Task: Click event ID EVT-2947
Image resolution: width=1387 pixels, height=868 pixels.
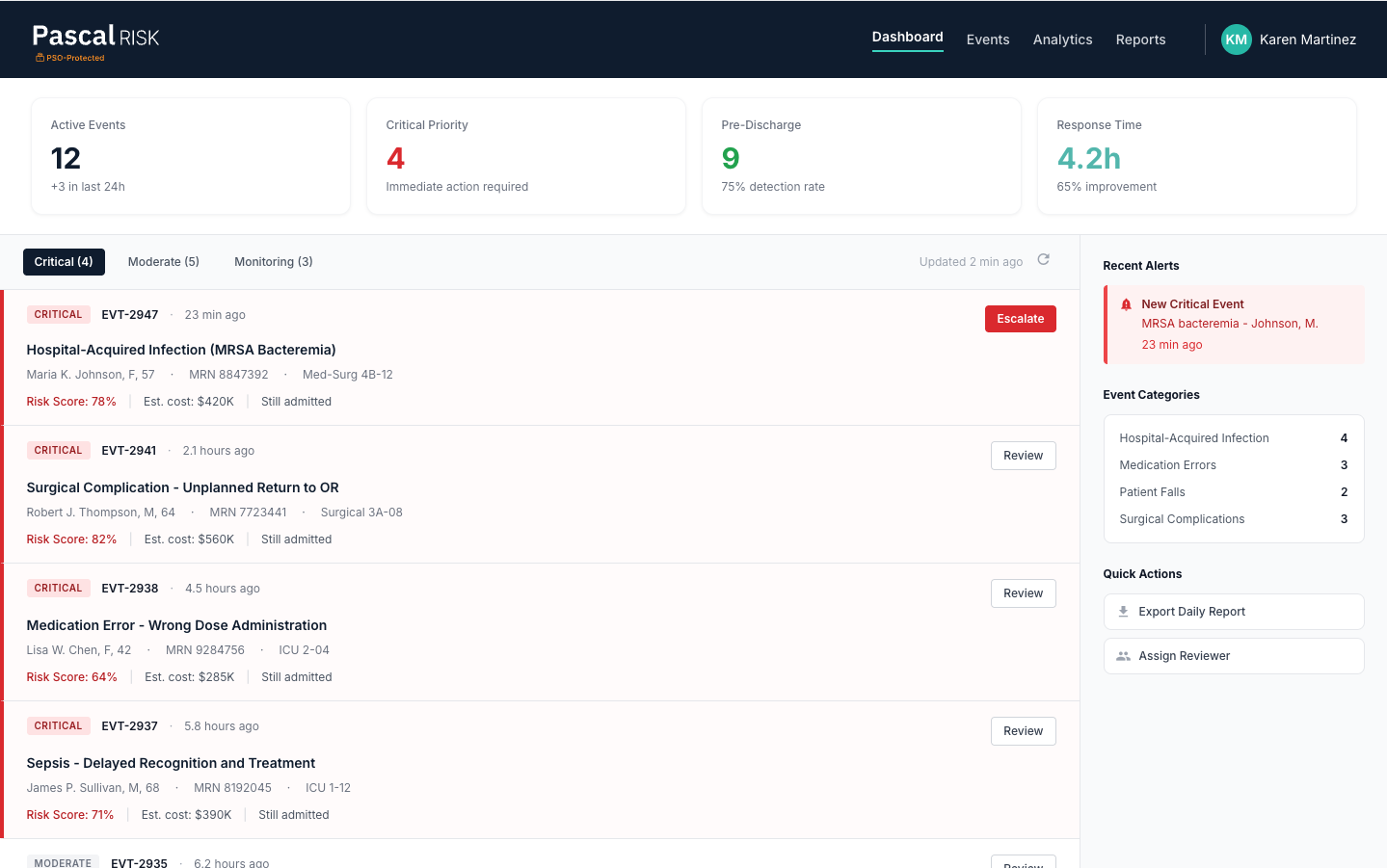Action: coord(130,315)
